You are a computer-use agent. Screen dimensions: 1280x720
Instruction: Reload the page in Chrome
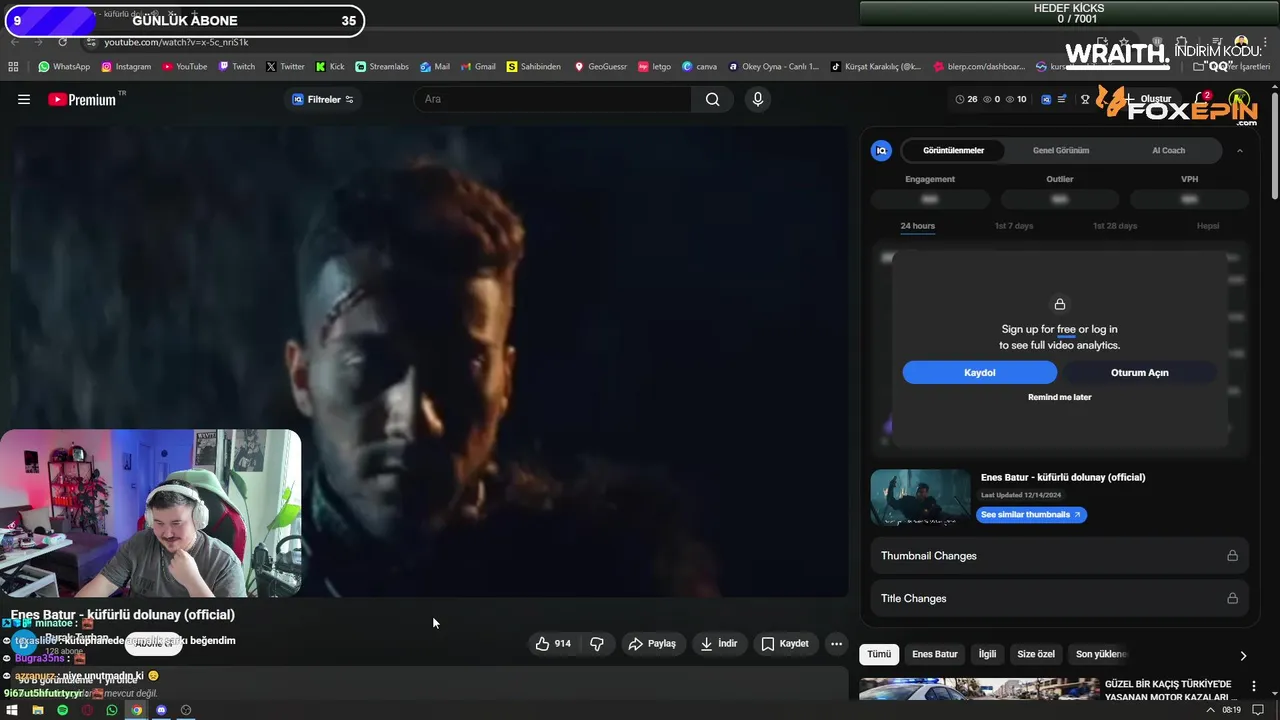point(62,42)
